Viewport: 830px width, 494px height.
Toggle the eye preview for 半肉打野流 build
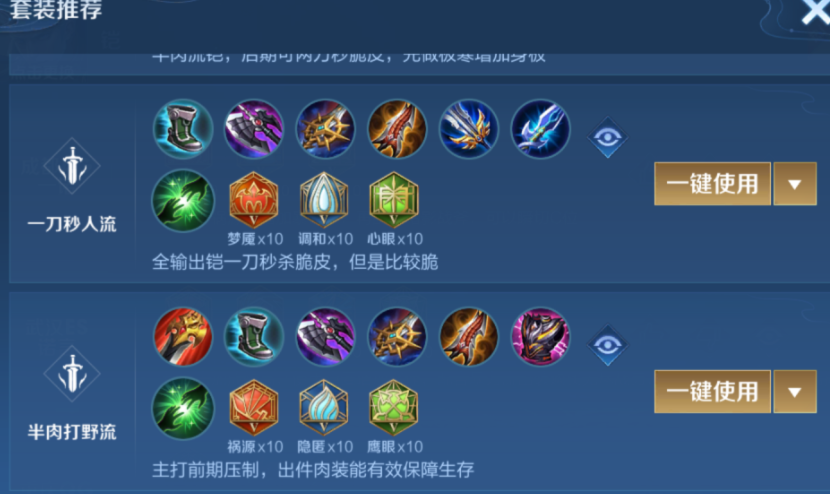click(608, 345)
